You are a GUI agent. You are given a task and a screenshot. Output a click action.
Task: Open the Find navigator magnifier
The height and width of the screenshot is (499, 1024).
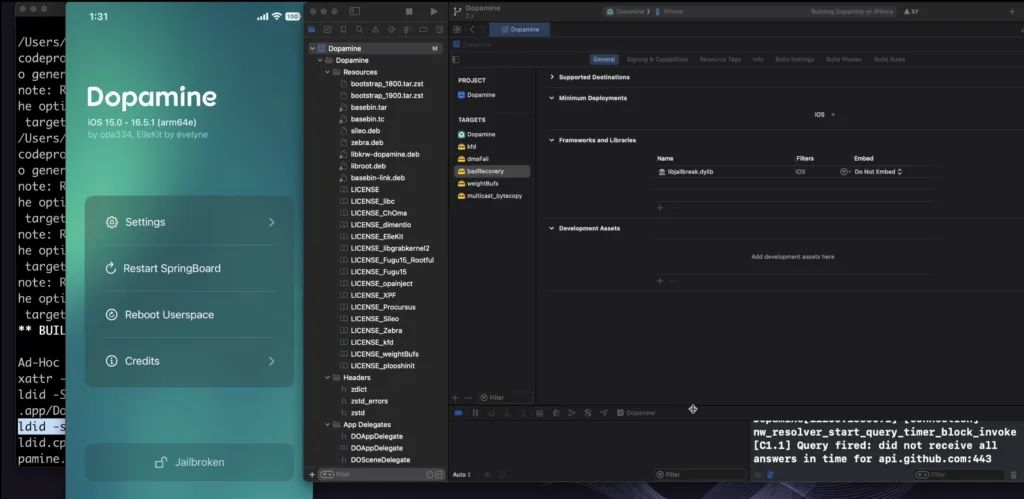[x=359, y=29]
